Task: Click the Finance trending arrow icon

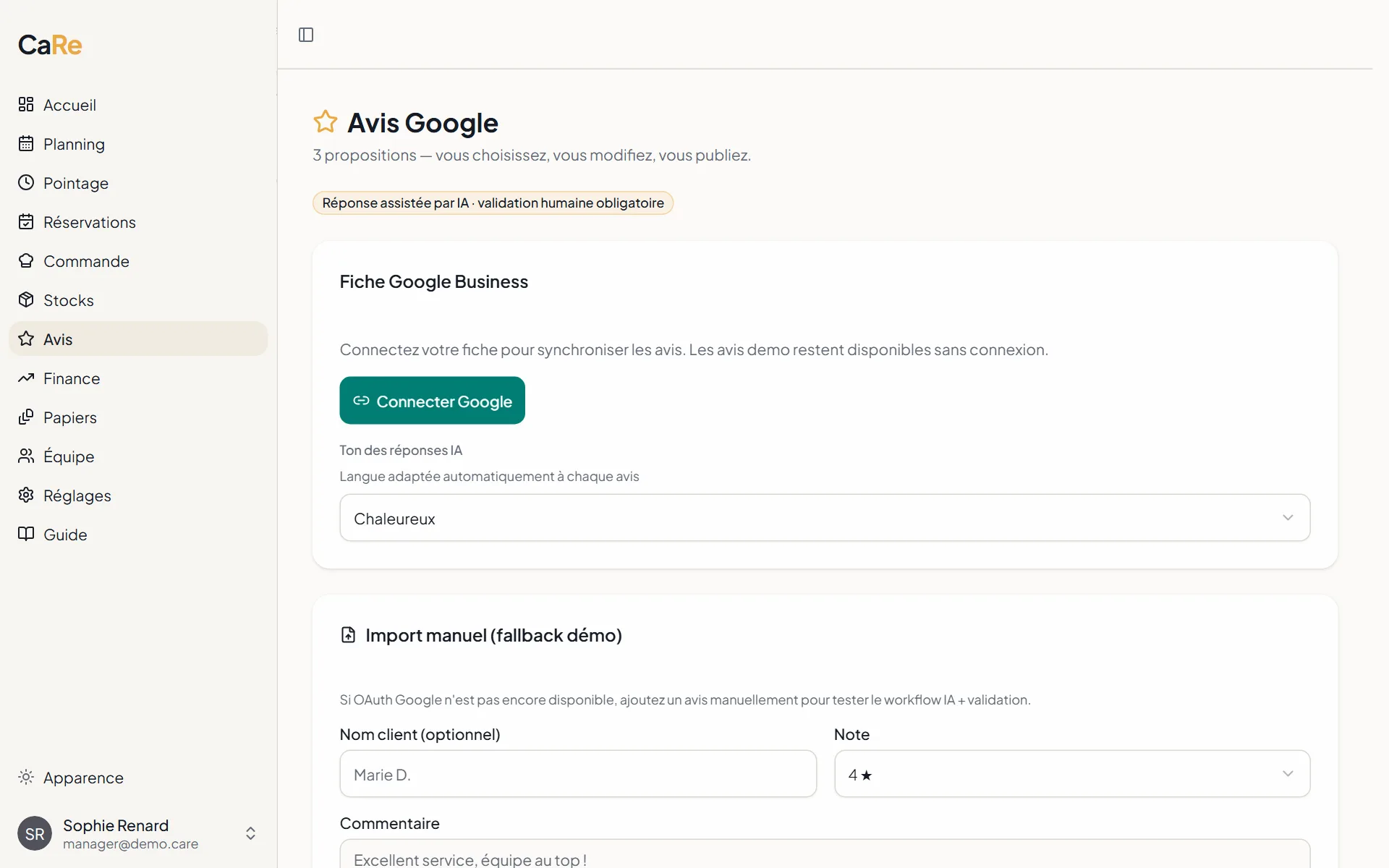Action: pos(26,378)
